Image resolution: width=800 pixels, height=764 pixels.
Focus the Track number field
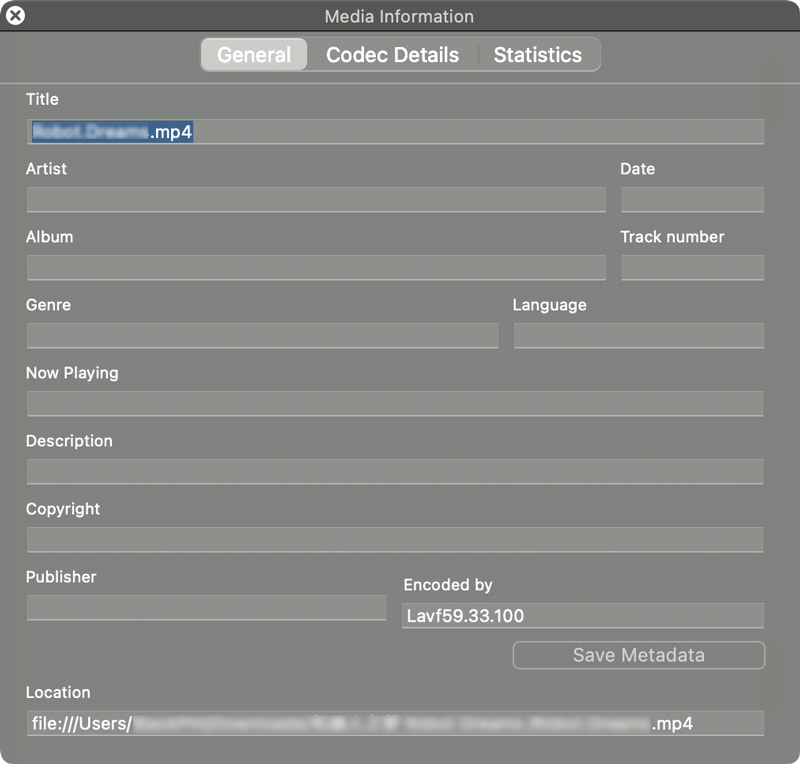pyautogui.click(x=692, y=268)
